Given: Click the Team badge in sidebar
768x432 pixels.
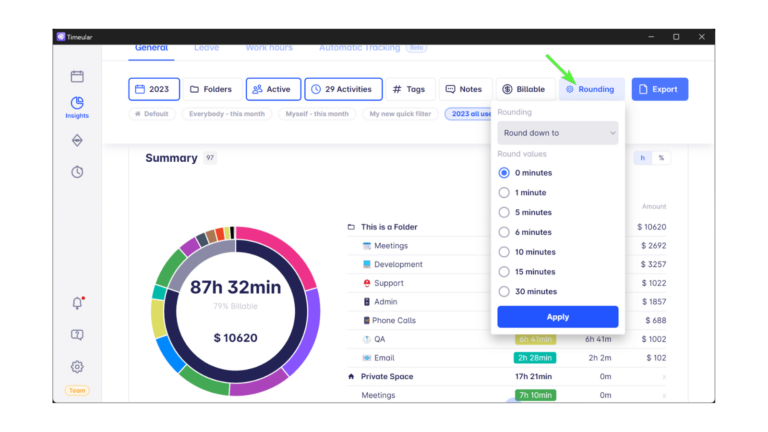Looking at the screenshot, I should point(77,390).
